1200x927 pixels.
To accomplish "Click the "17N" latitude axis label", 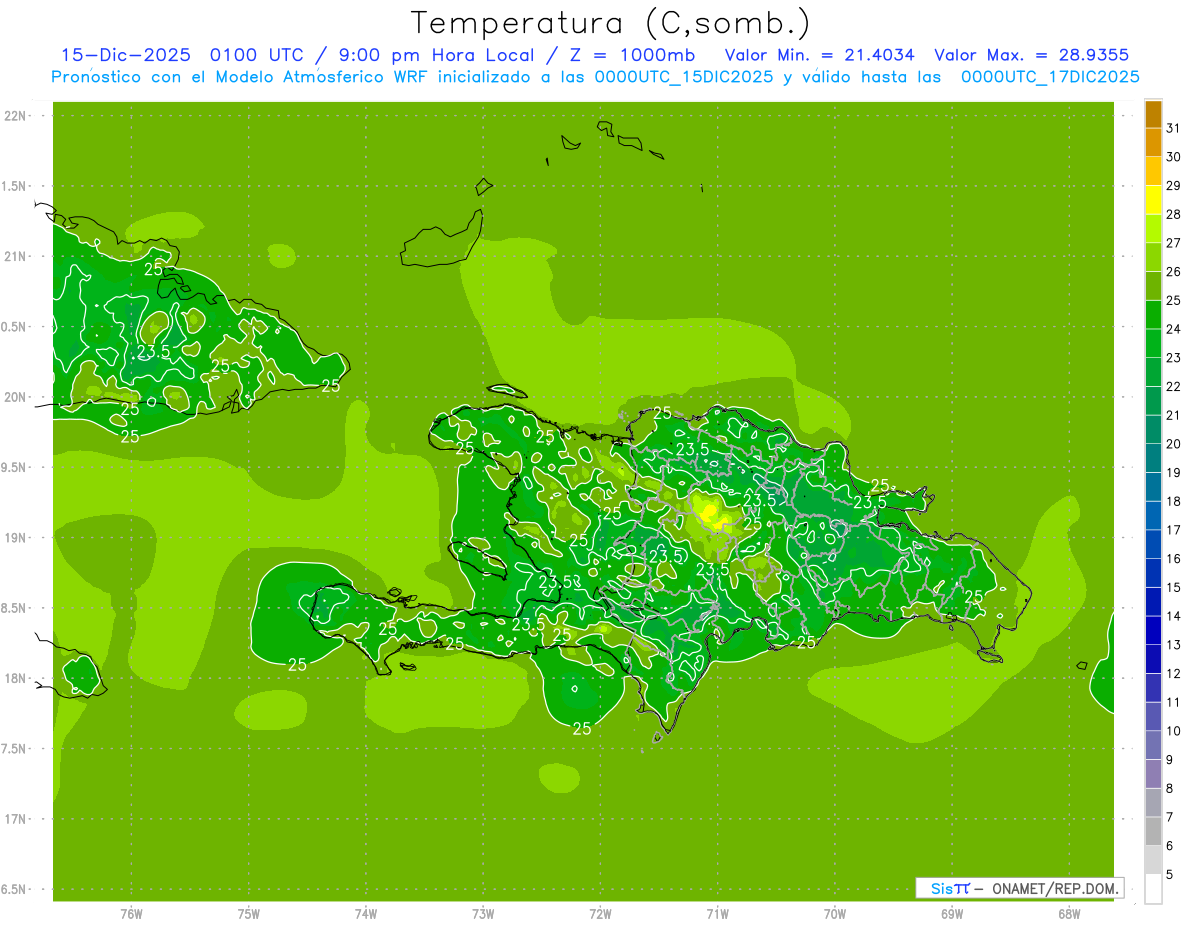I will click(x=17, y=819).
